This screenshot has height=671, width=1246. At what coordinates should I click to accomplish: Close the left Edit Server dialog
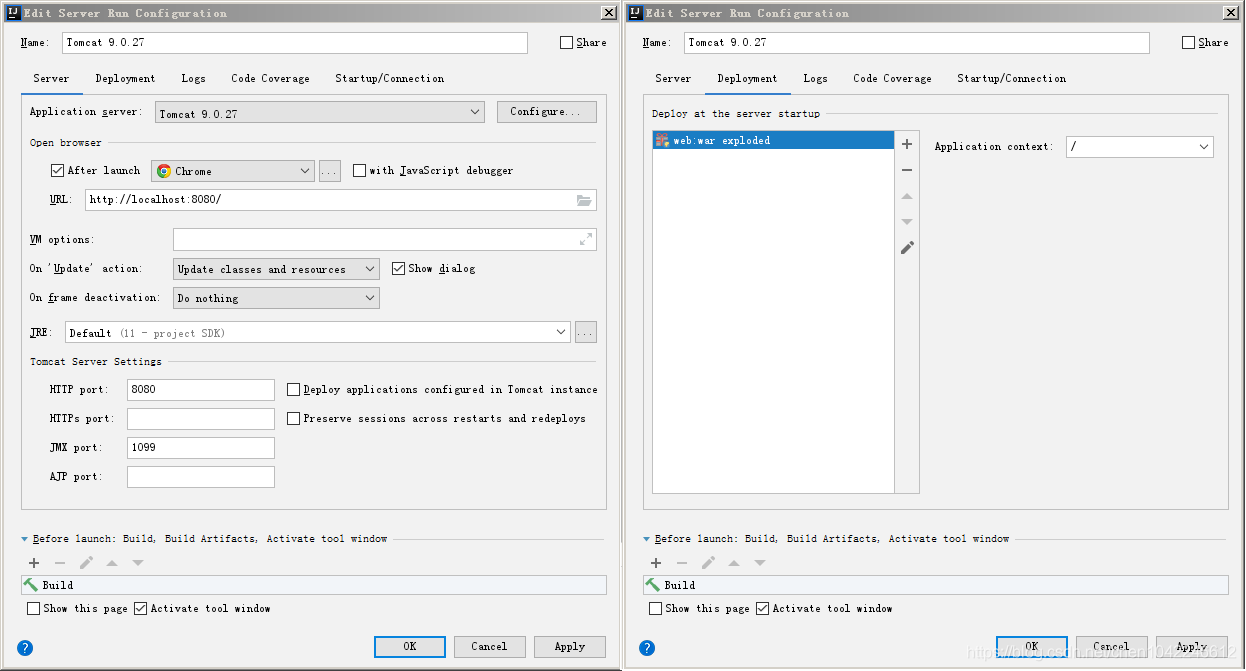pyautogui.click(x=608, y=13)
